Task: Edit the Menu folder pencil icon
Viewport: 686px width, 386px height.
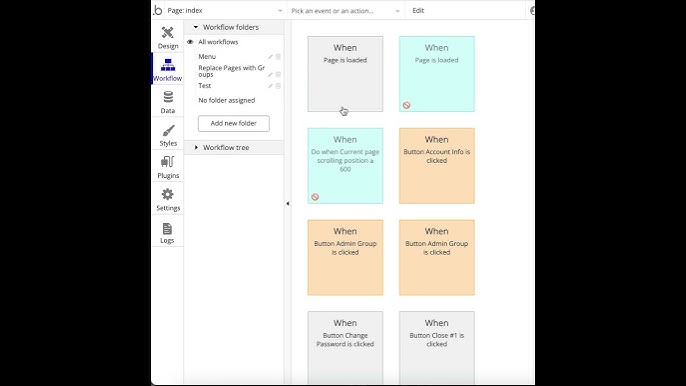Action: coord(270,57)
